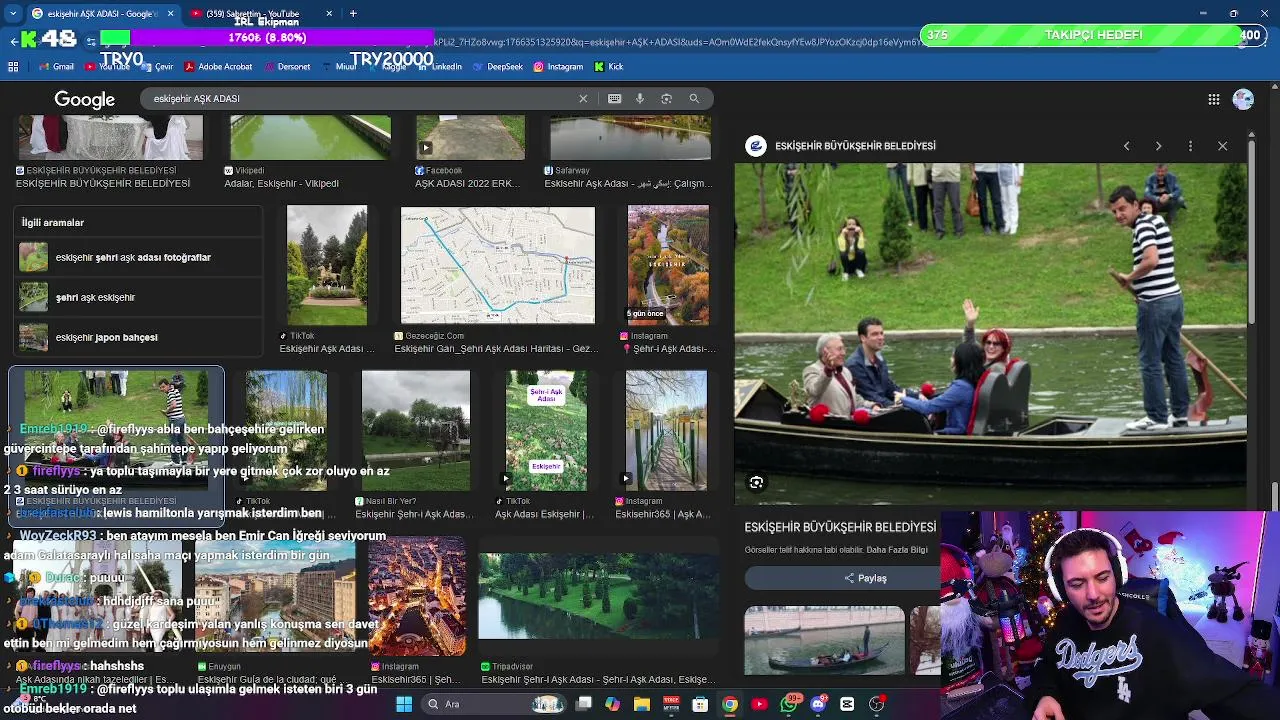Open the Tripadvisor park thumbnail result

(598, 596)
